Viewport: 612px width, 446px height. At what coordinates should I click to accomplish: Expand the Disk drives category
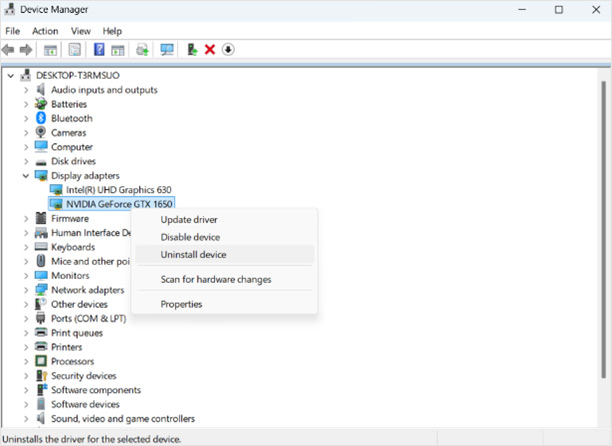pyautogui.click(x=26, y=161)
